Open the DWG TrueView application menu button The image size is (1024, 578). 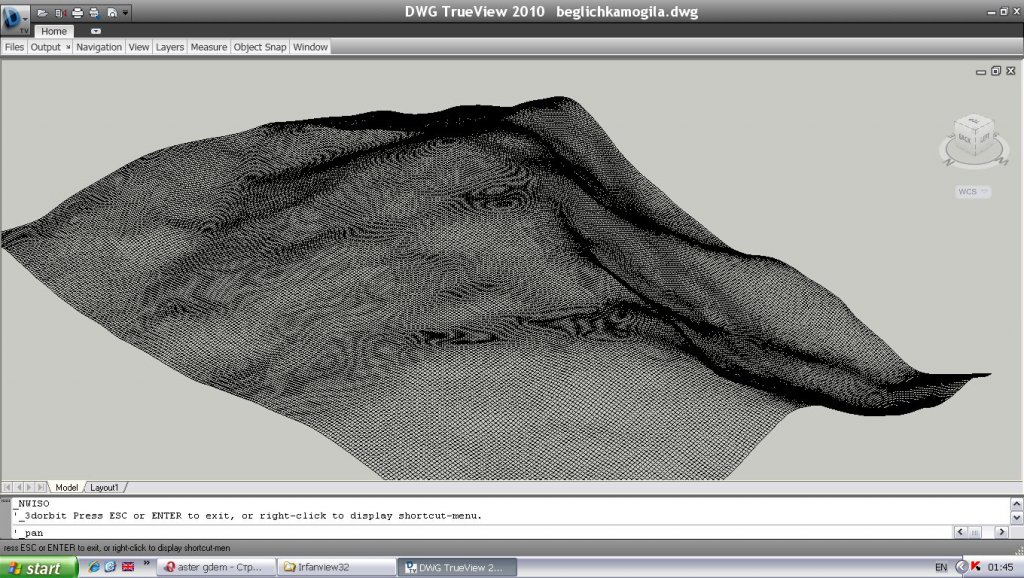coord(15,18)
